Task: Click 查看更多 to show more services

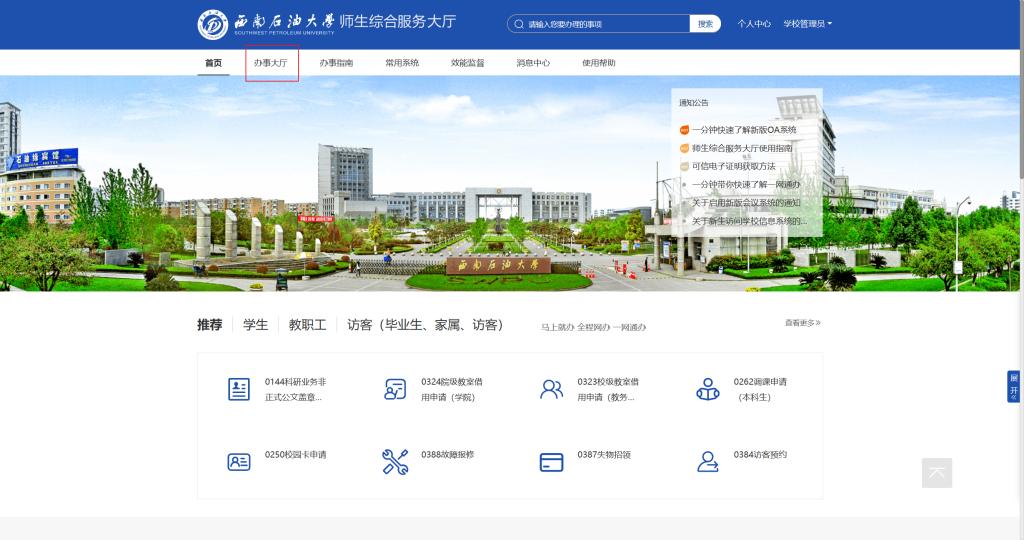Action: 802,323
